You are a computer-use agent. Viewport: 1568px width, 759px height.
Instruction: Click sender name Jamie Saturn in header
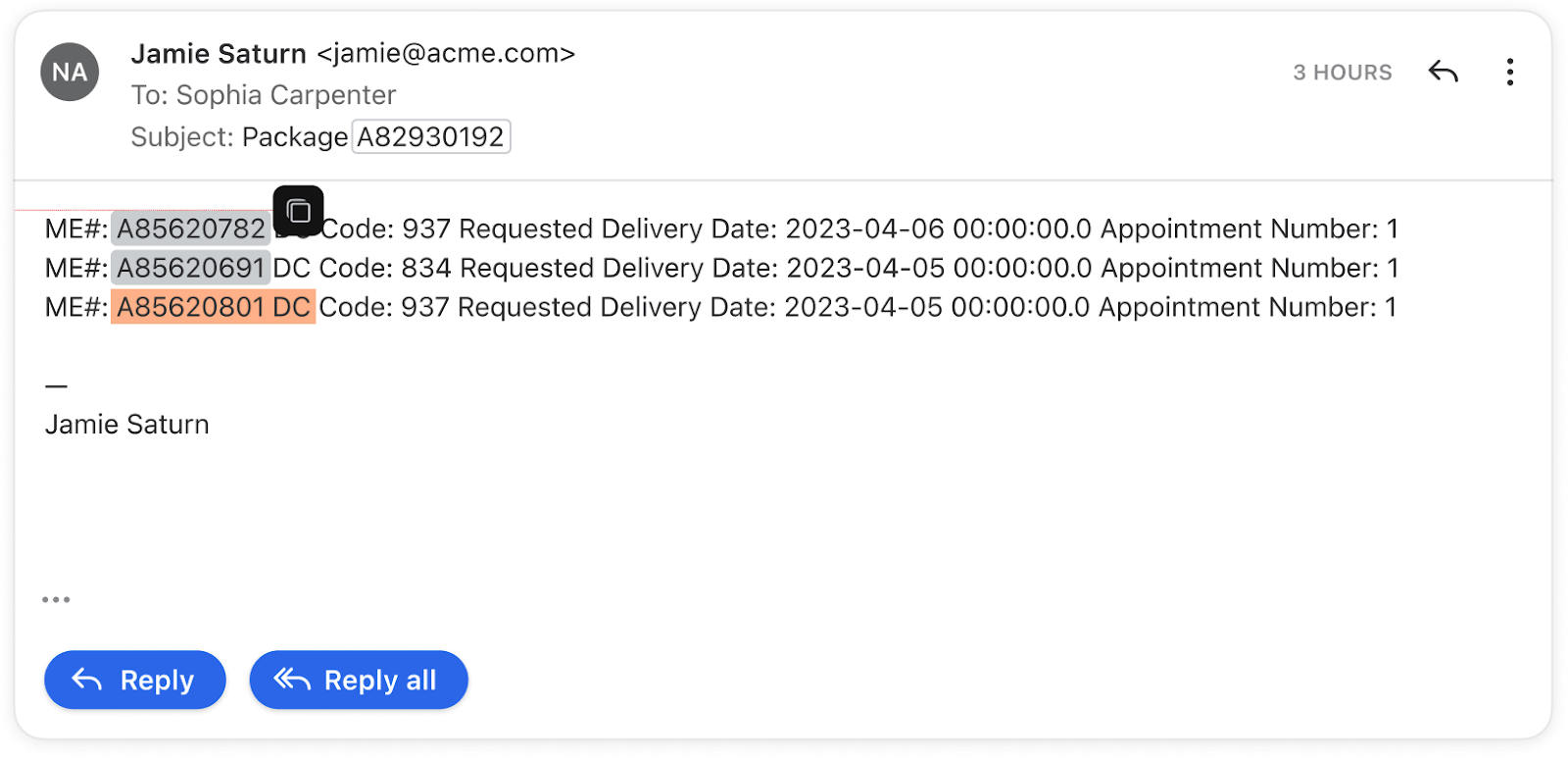(219, 54)
